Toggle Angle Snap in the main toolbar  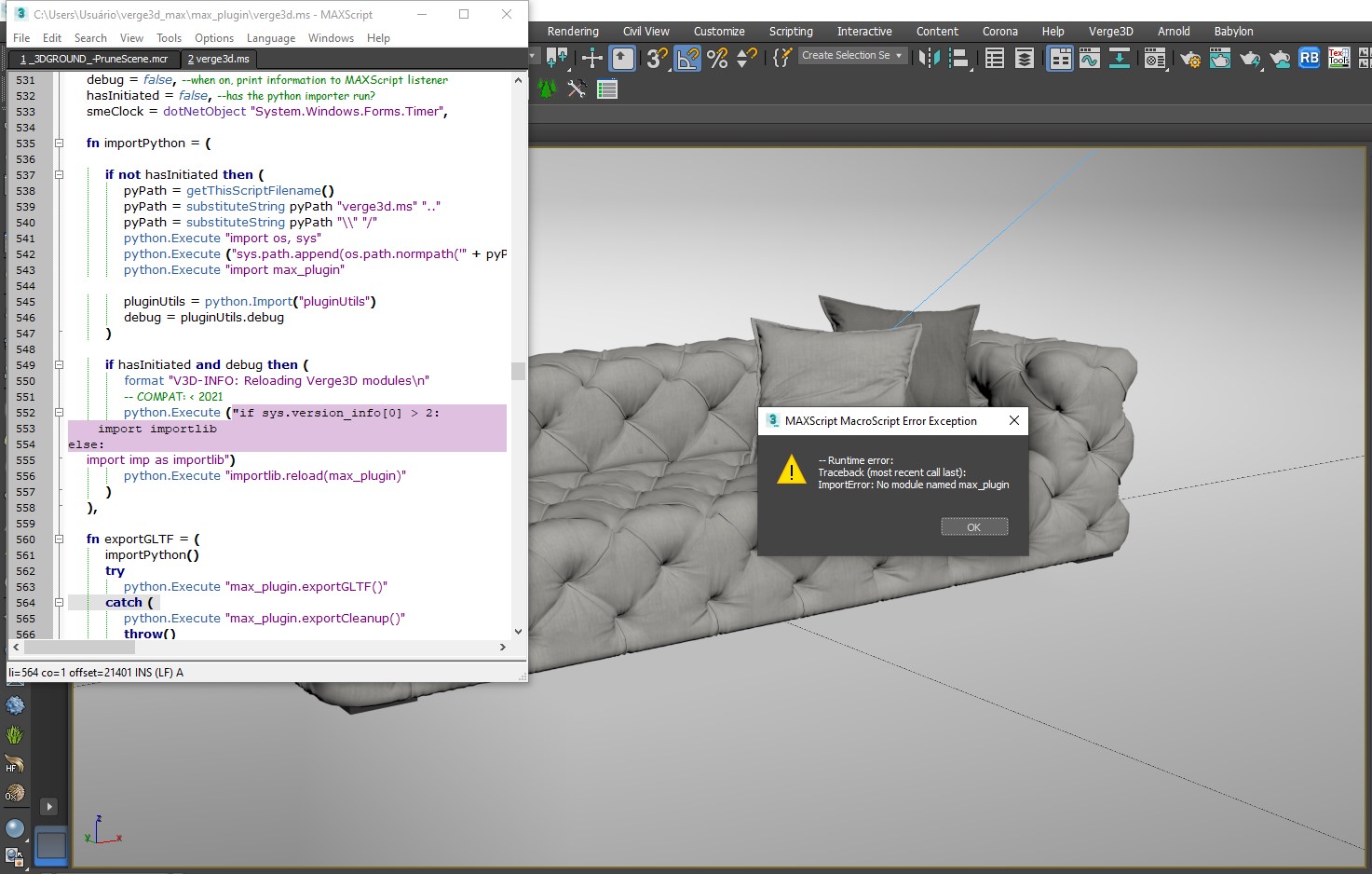click(x=687, y=58)
